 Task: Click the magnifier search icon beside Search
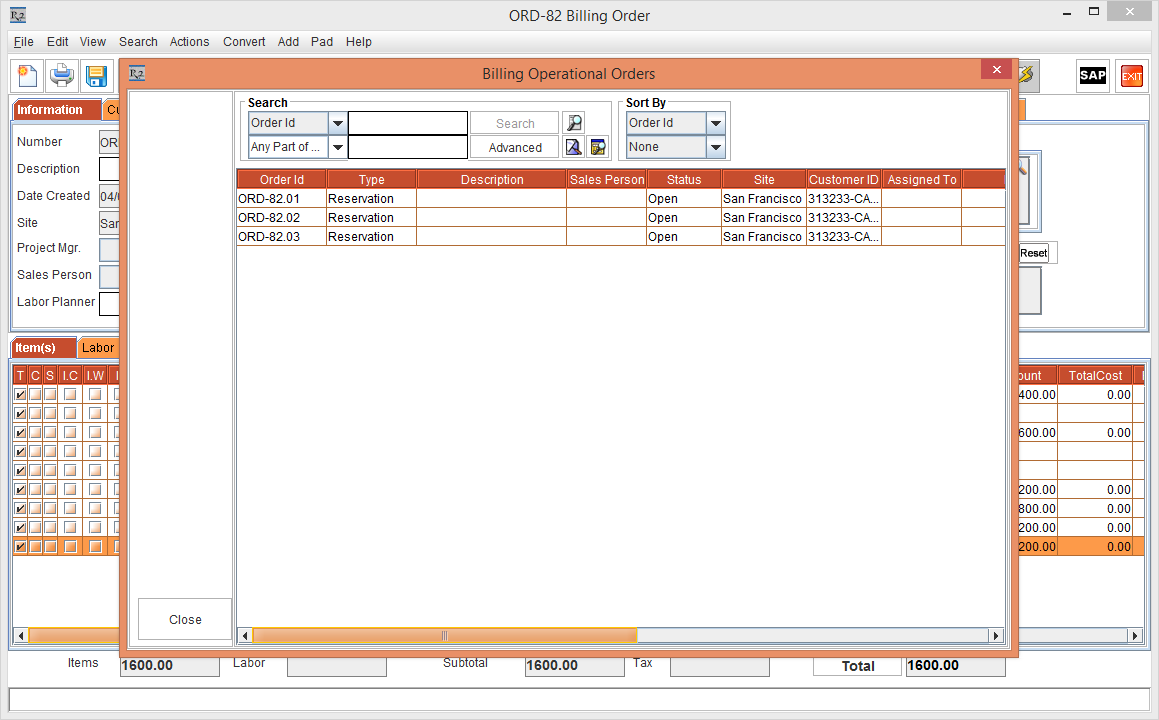[x=573, y=123]
